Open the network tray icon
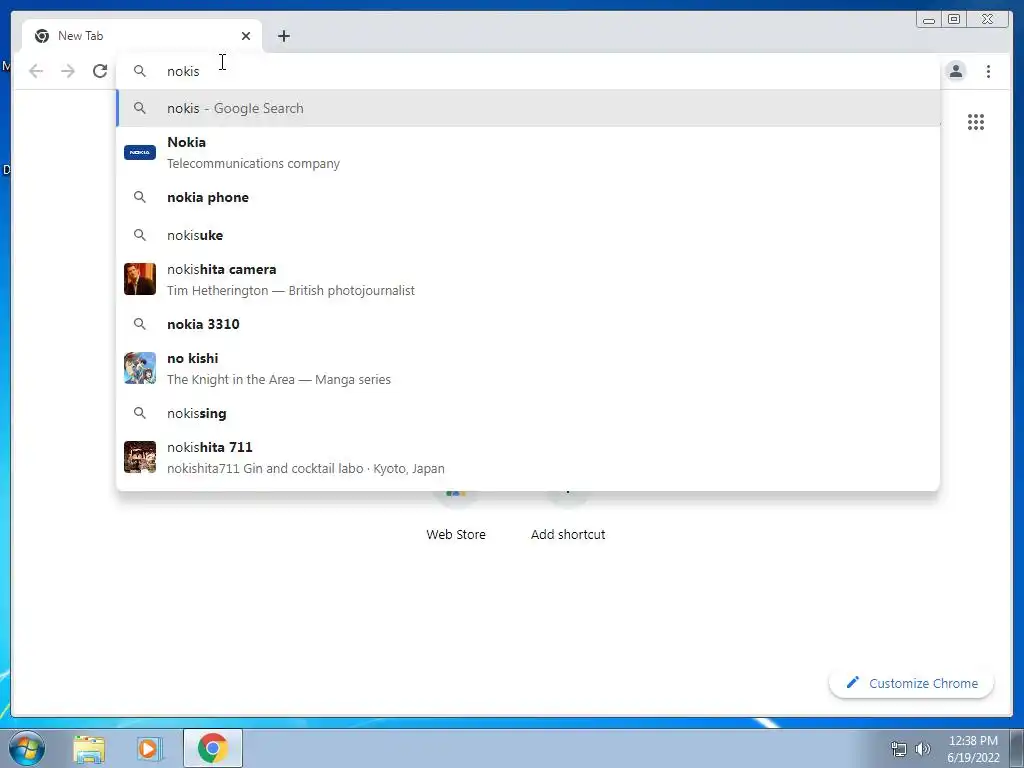The height and width of the screenshot is (768, 1024). (899, 749)
